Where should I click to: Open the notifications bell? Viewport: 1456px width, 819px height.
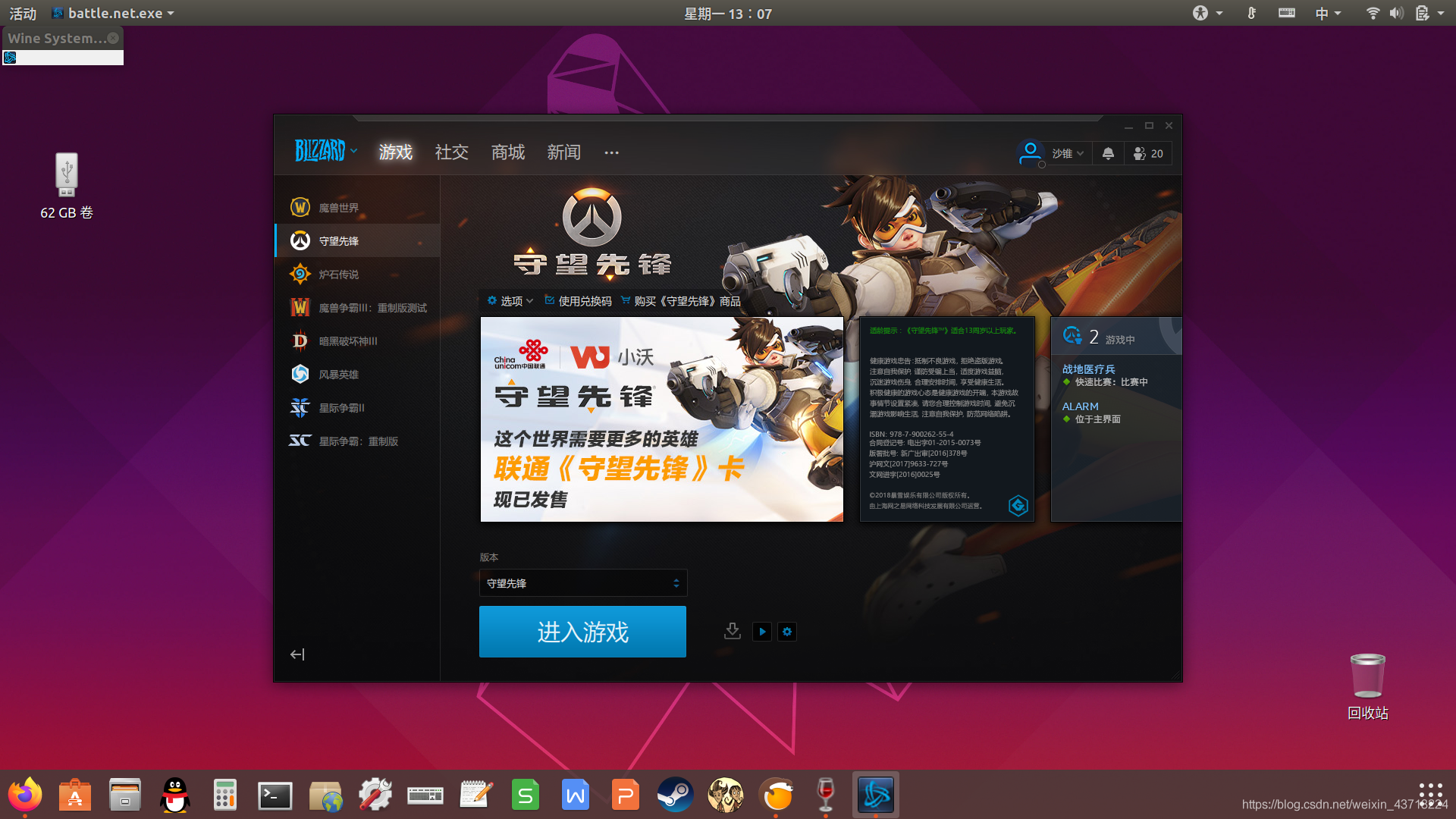pyautogui.click(x=1108, y=153)
